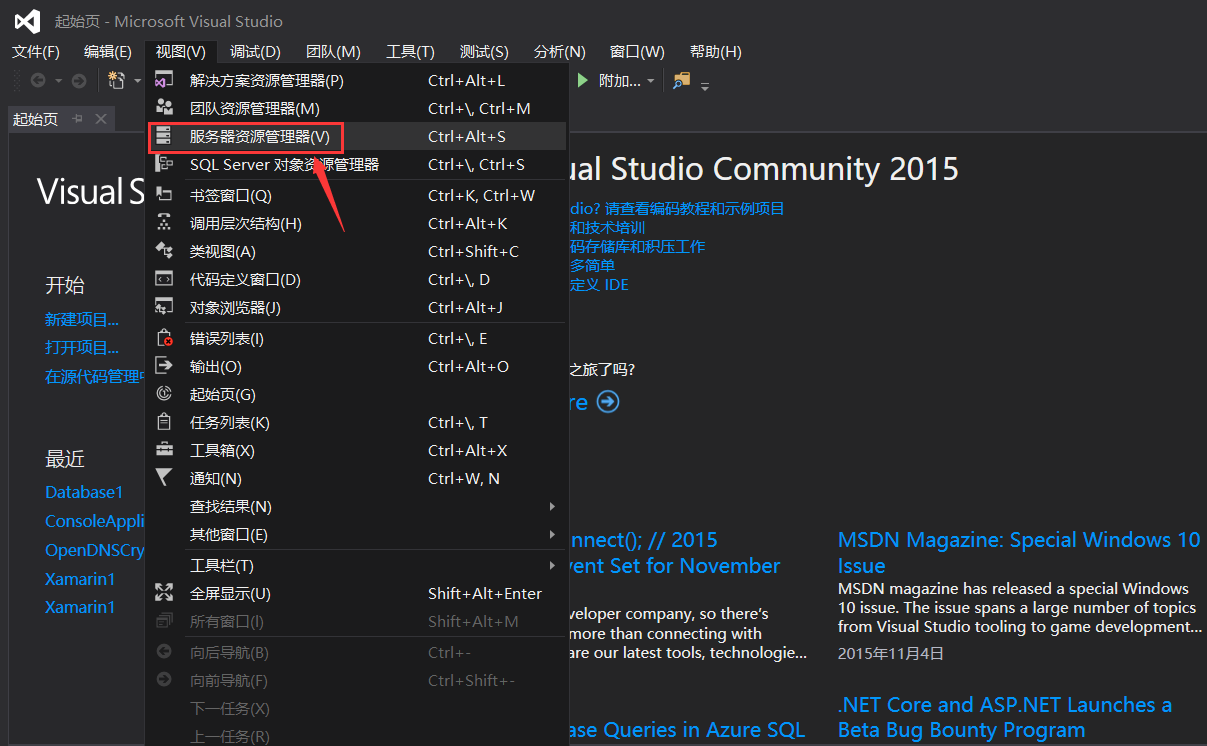The width and height of the screenshot is (1207, 746).
Task: Click the Solution Explorer icon in View menu
Action: point(164,80)
